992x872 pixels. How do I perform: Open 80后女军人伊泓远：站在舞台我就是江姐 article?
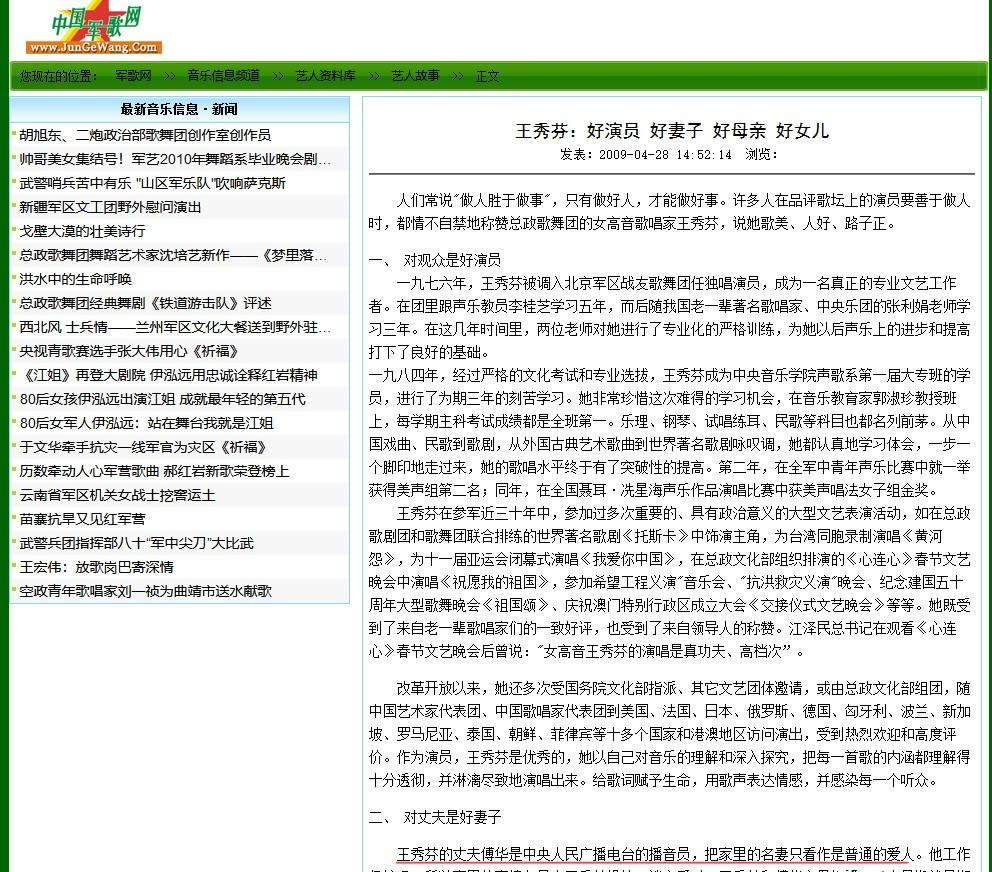146,423
